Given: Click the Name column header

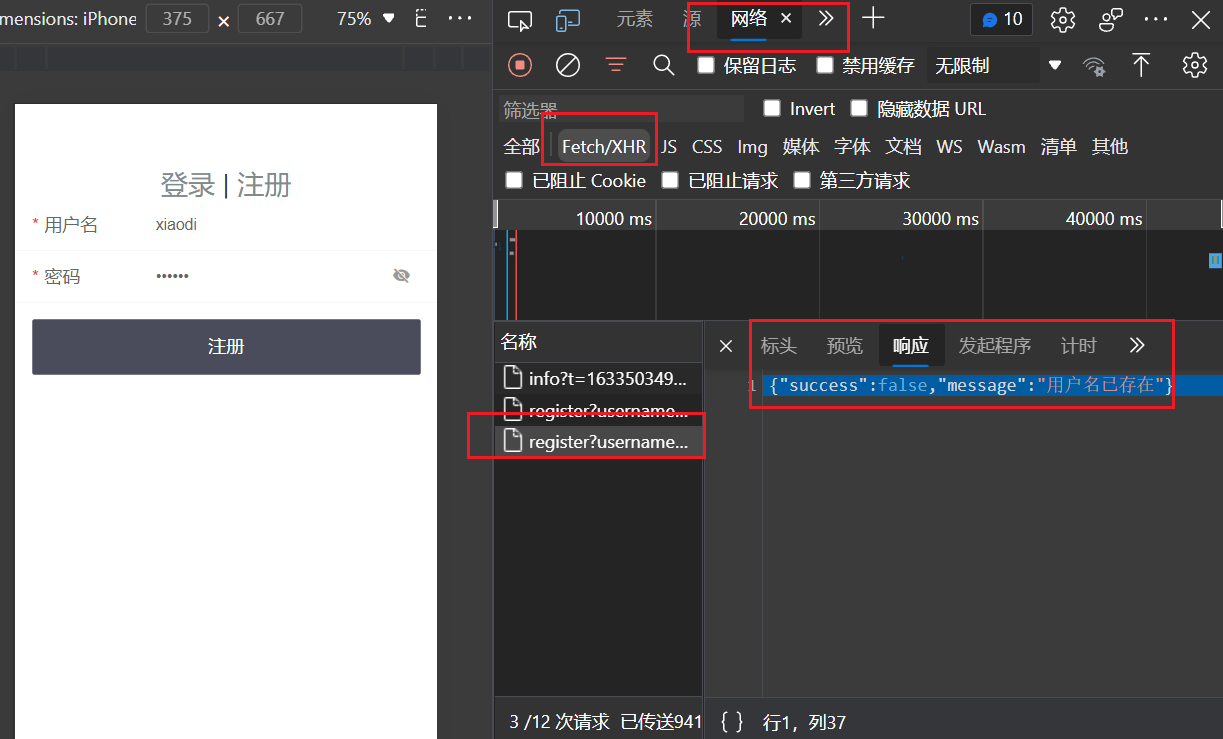Looking at the screenshot, I should (x=598, y=342).
